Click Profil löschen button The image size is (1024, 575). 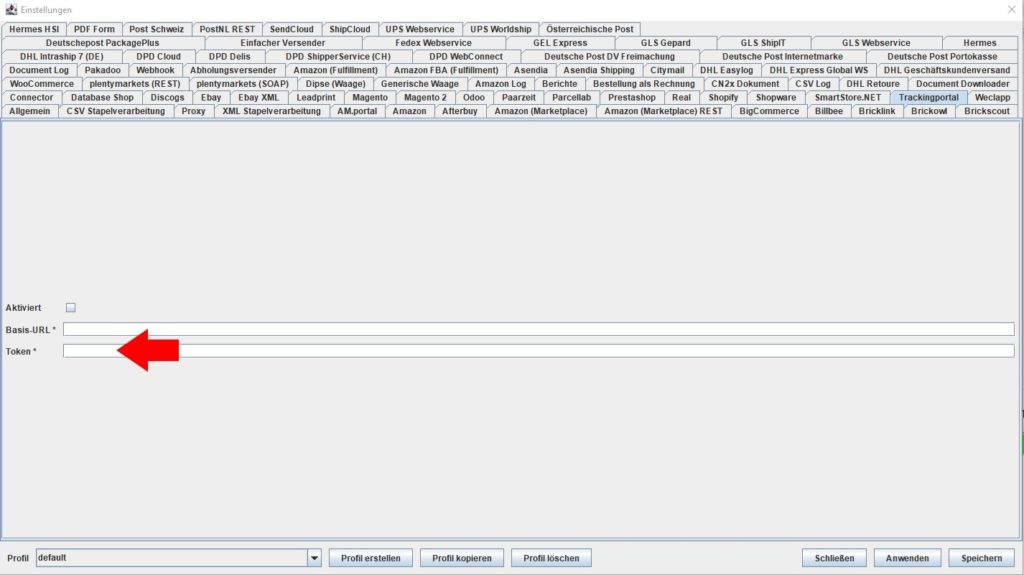(x=551, y=558)
